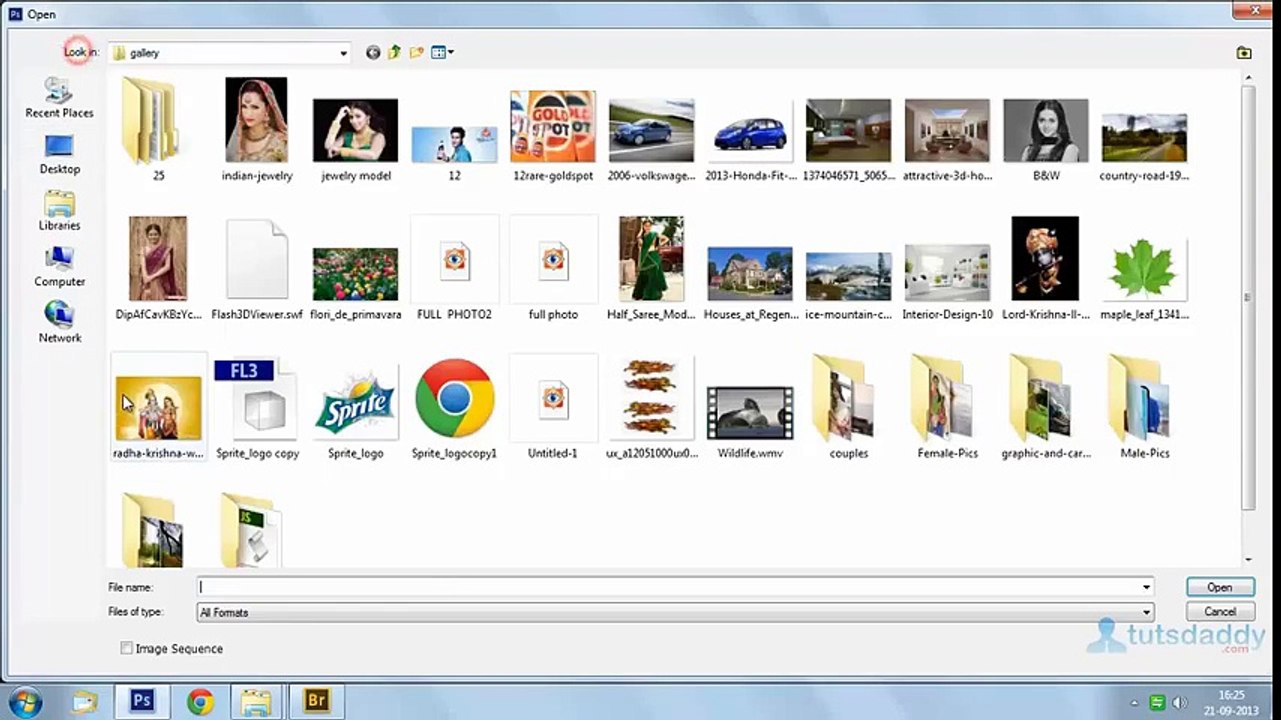Screen dimensions: 1281x720
Task: Go back to the last folder visited
Action: point(373,53)
